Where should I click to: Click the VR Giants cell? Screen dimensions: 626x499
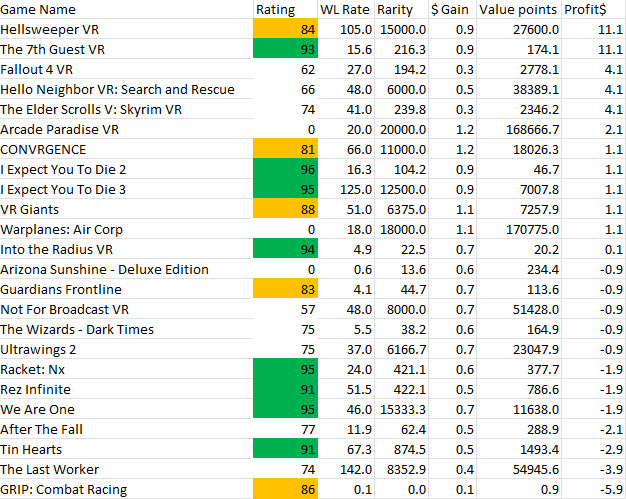(x=126, y=209)
